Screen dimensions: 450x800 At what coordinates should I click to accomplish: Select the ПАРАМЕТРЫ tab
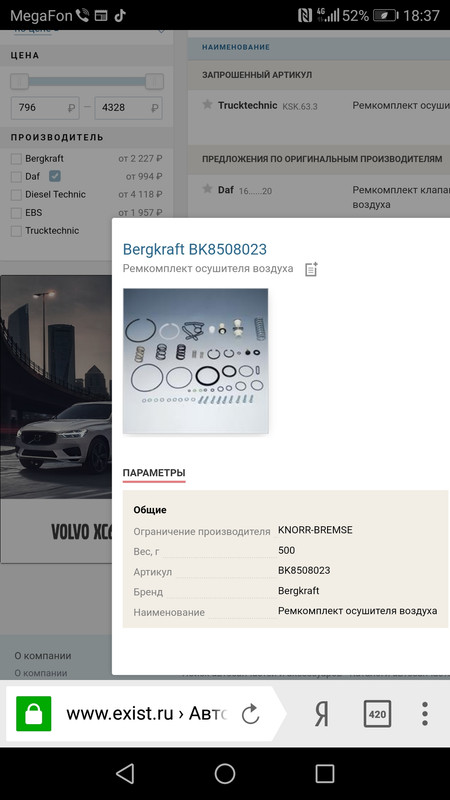coord(154,473)
